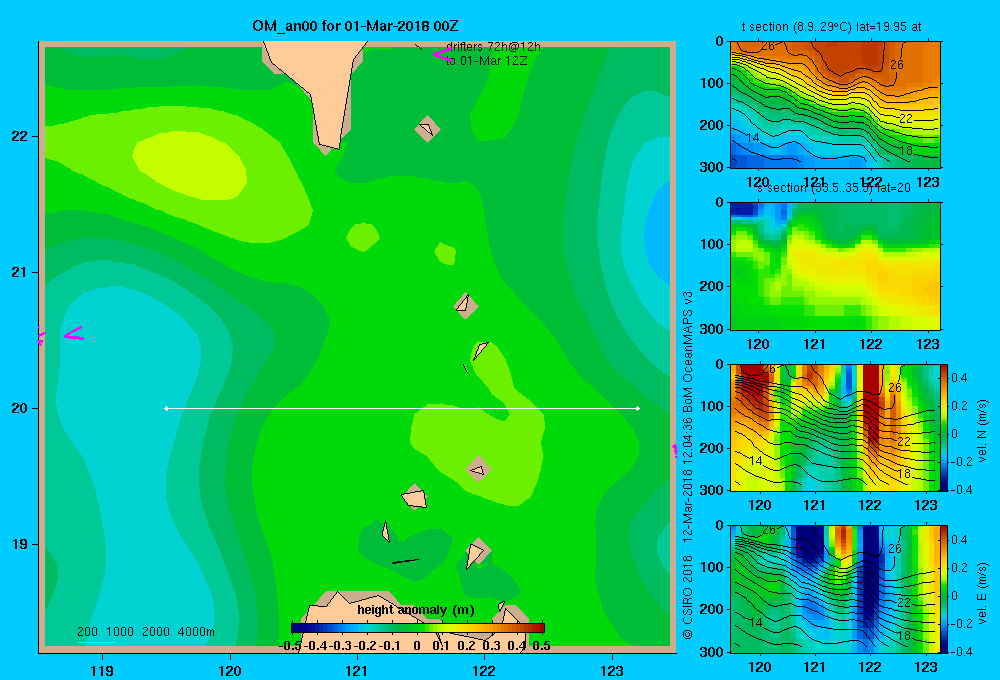This screenshot has height=680, width=1000.
Task: Click the '0.5' color bar maximum label
Action: (x=541, y=646)
